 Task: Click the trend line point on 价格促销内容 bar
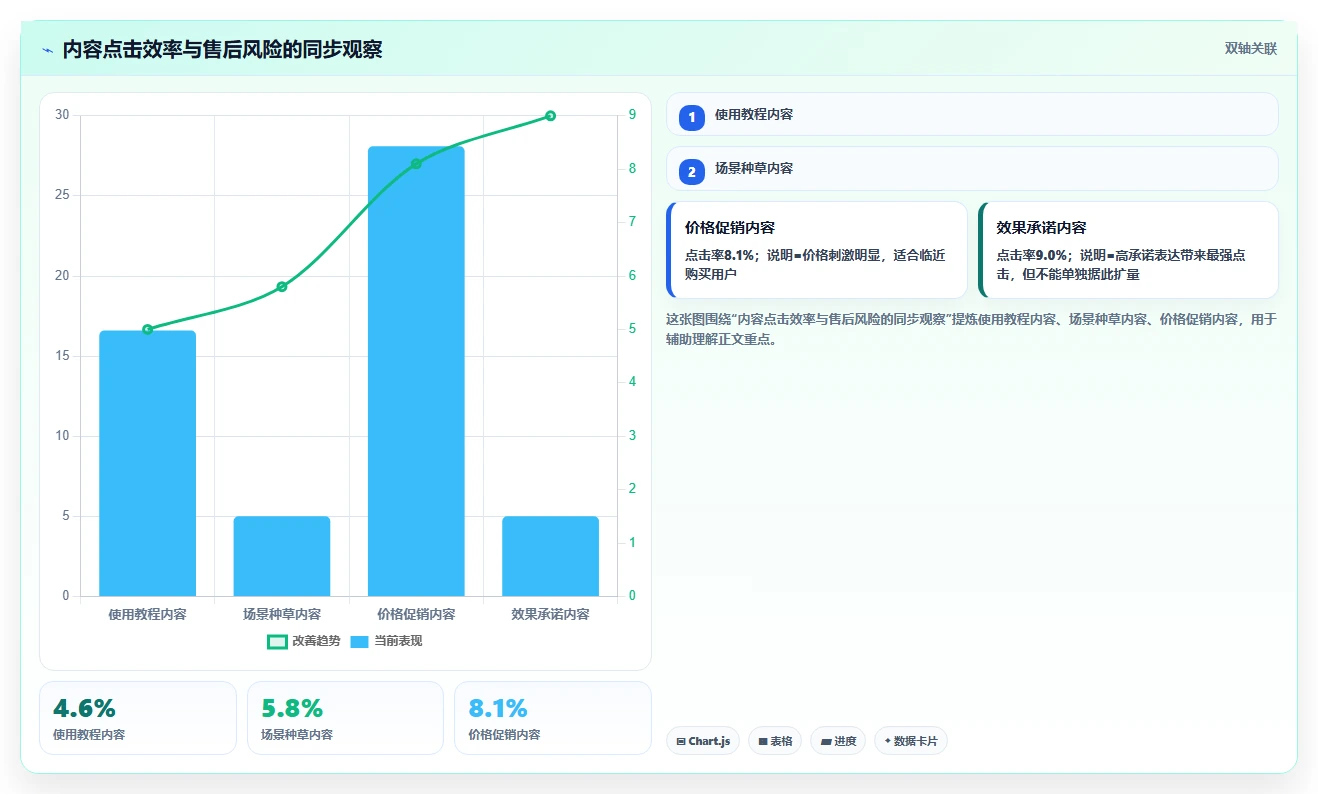(416, 164)
